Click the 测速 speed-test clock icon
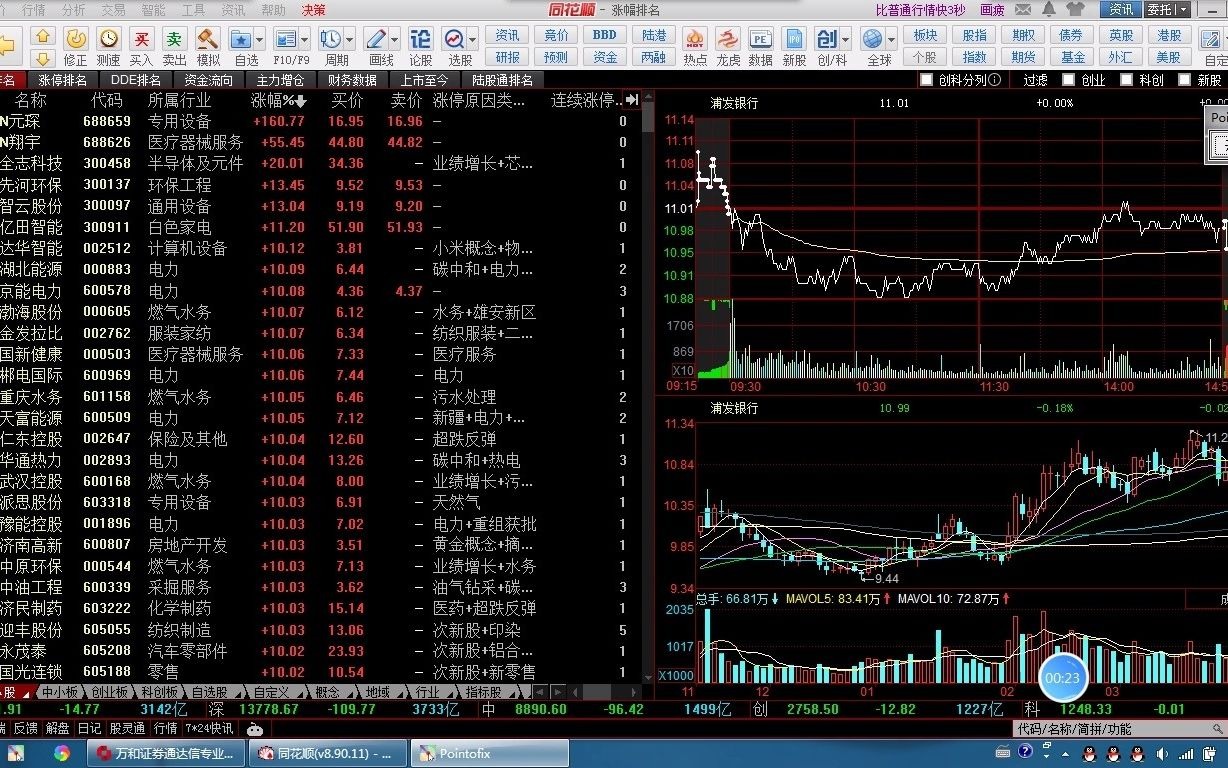Image resolution: width=1228 pixels, height=768 pixels. click(109, 40)
